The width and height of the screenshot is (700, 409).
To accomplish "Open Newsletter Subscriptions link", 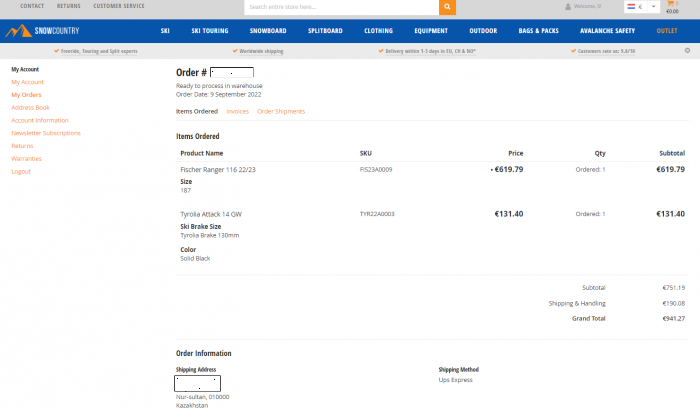I will coord(46,133).
